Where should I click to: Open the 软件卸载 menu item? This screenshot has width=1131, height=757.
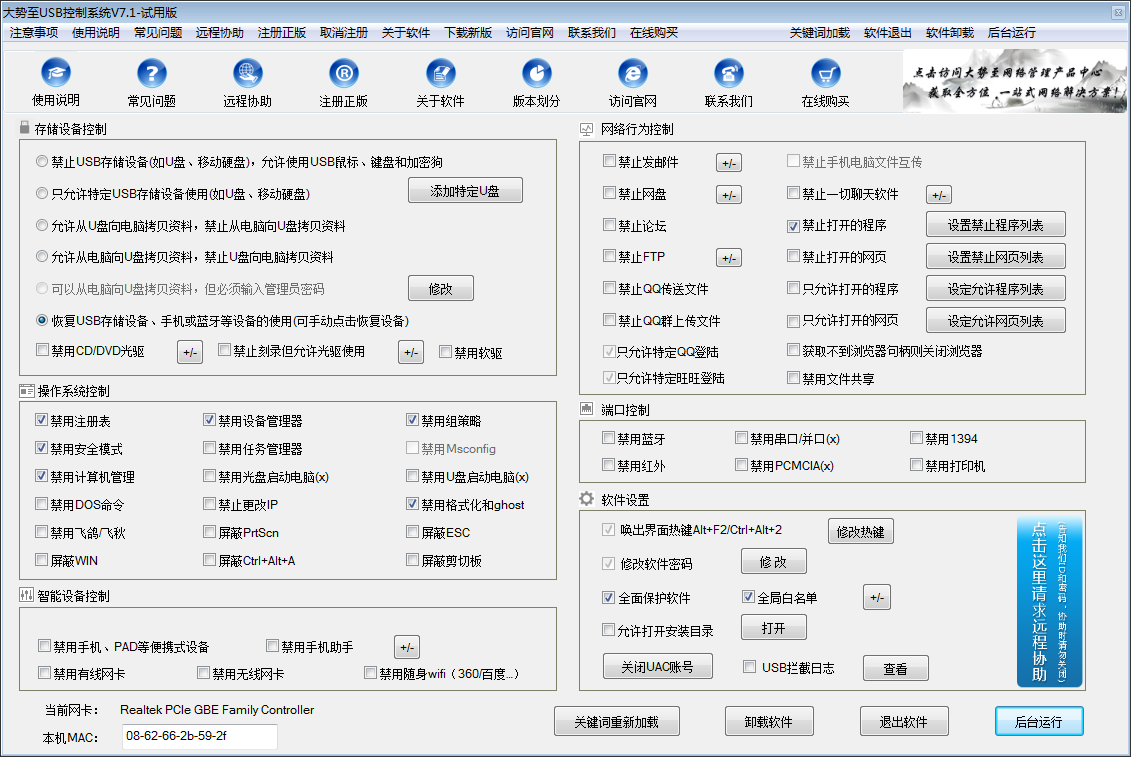pos(949,32)
